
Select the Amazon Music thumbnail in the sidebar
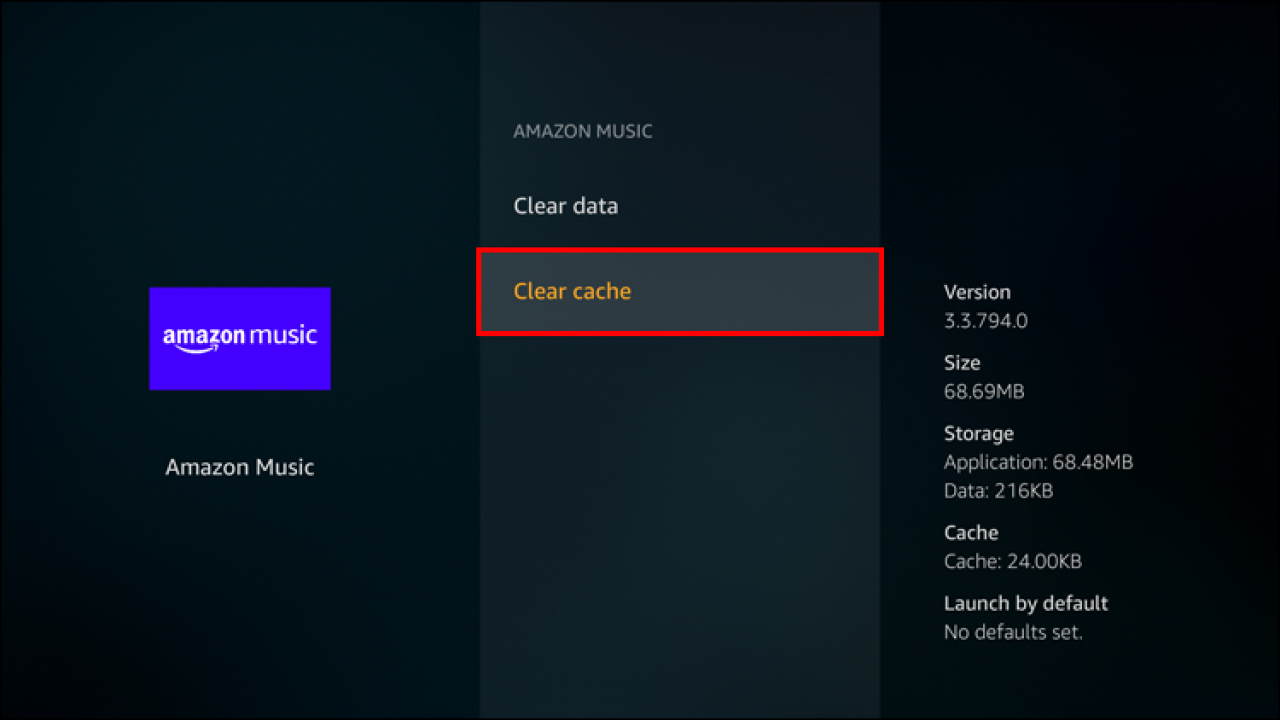click(x=240, y=338)
